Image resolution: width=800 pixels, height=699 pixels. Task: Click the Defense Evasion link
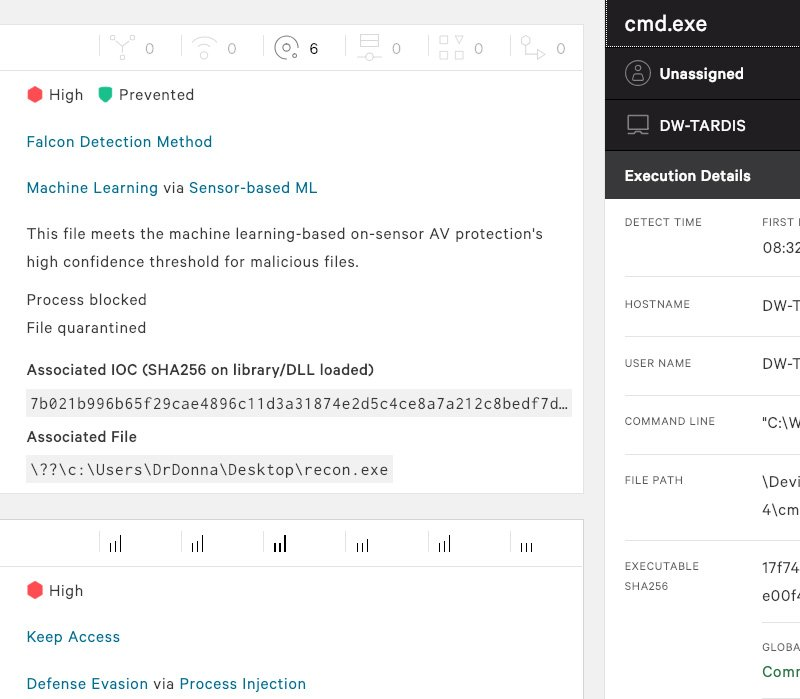pos(87,684)
